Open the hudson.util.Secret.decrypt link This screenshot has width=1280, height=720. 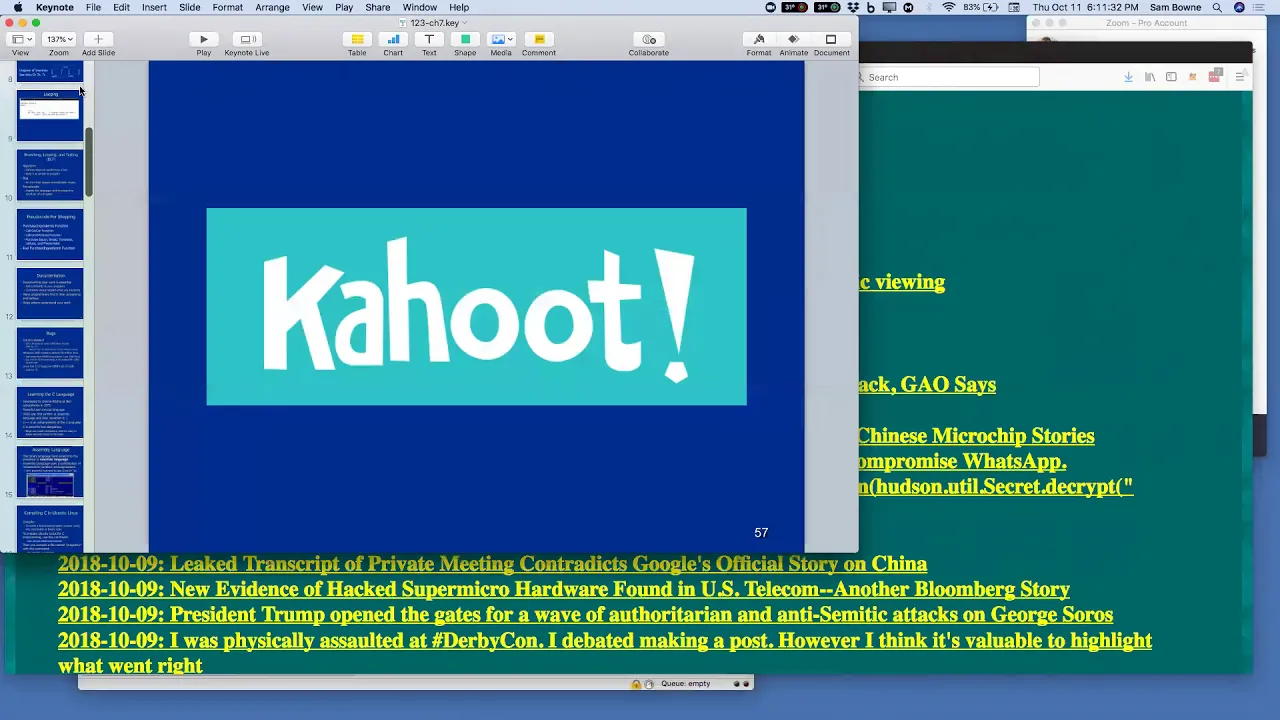[996, 487]
